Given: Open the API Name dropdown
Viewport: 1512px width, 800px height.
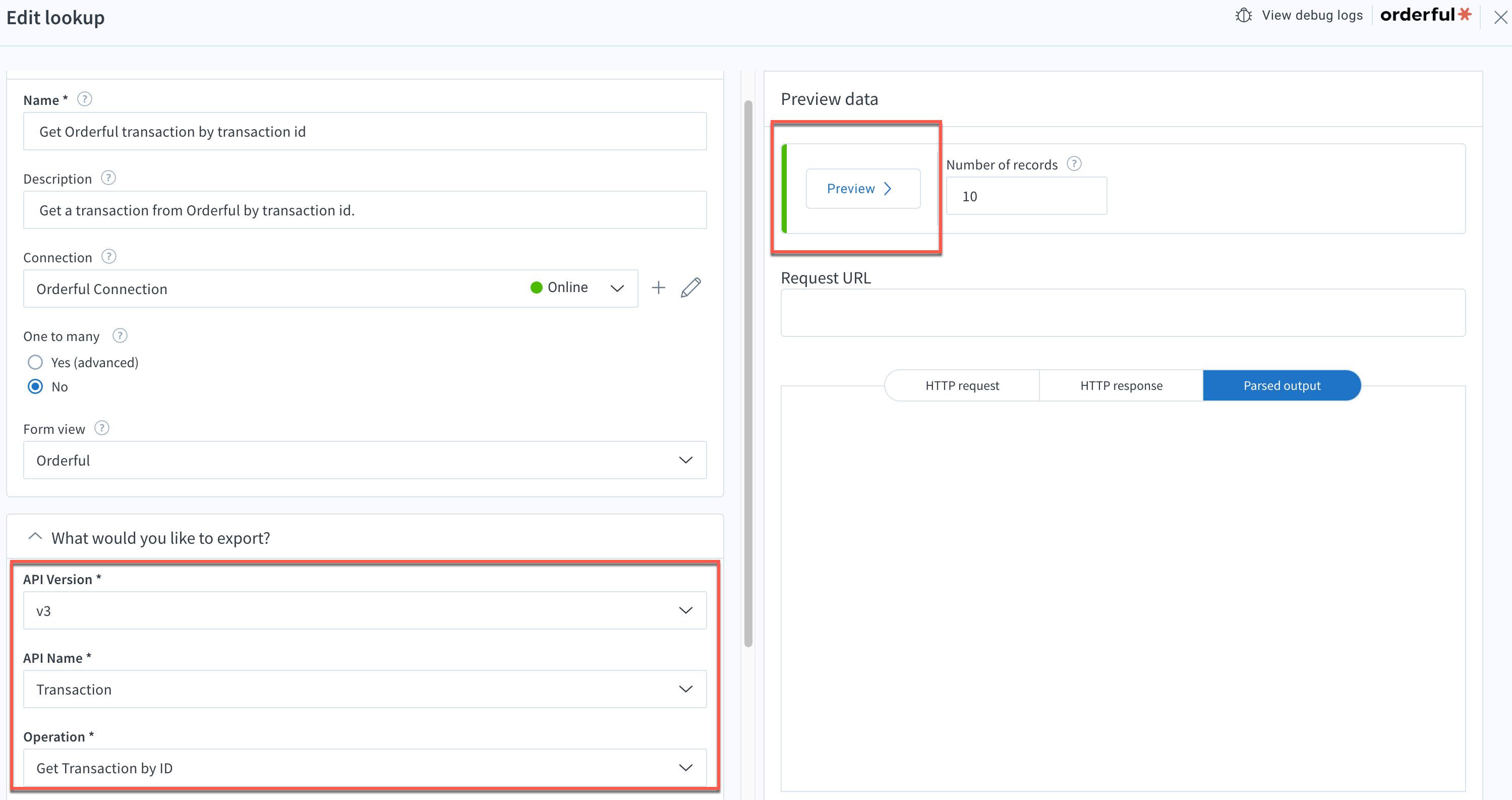Looking at the screenshot, I should pyautogui.click(x=365, y=689).
